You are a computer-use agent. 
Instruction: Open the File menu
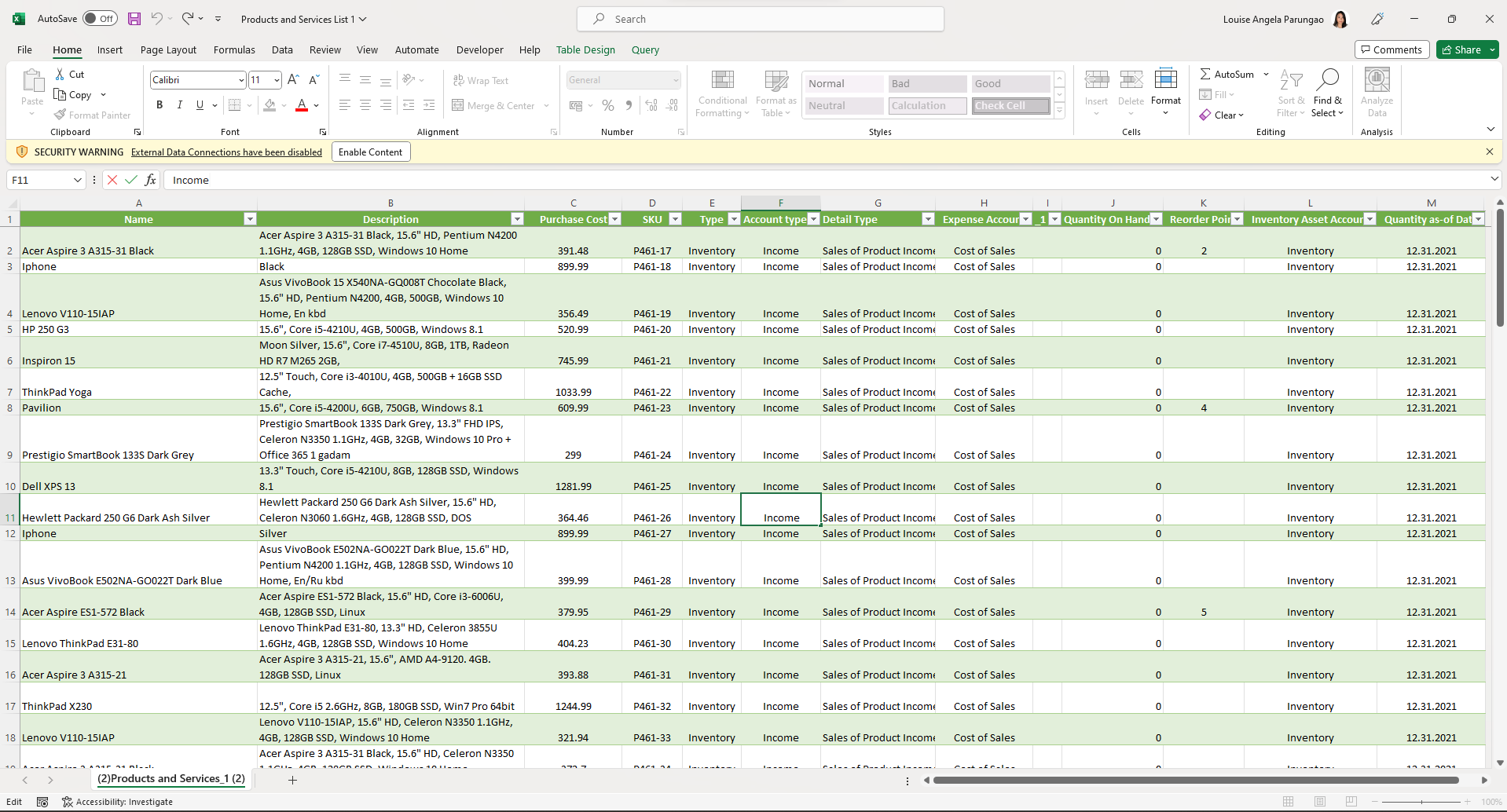(x=24, y=49)
